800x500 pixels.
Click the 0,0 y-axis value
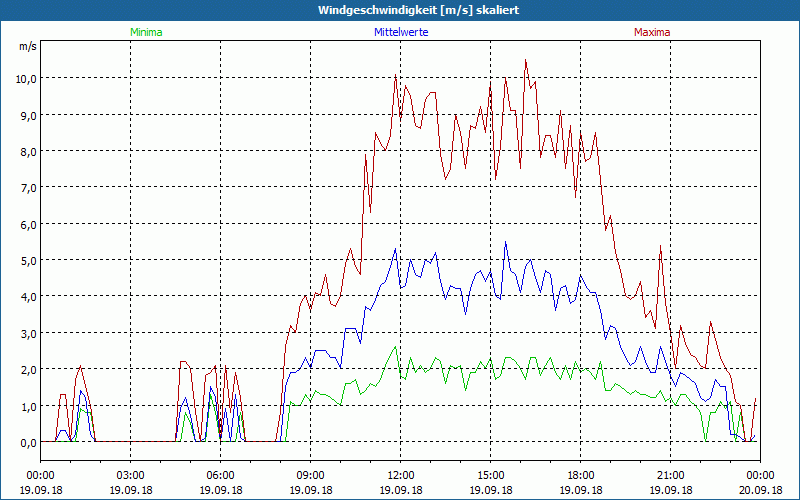(29, 443)
